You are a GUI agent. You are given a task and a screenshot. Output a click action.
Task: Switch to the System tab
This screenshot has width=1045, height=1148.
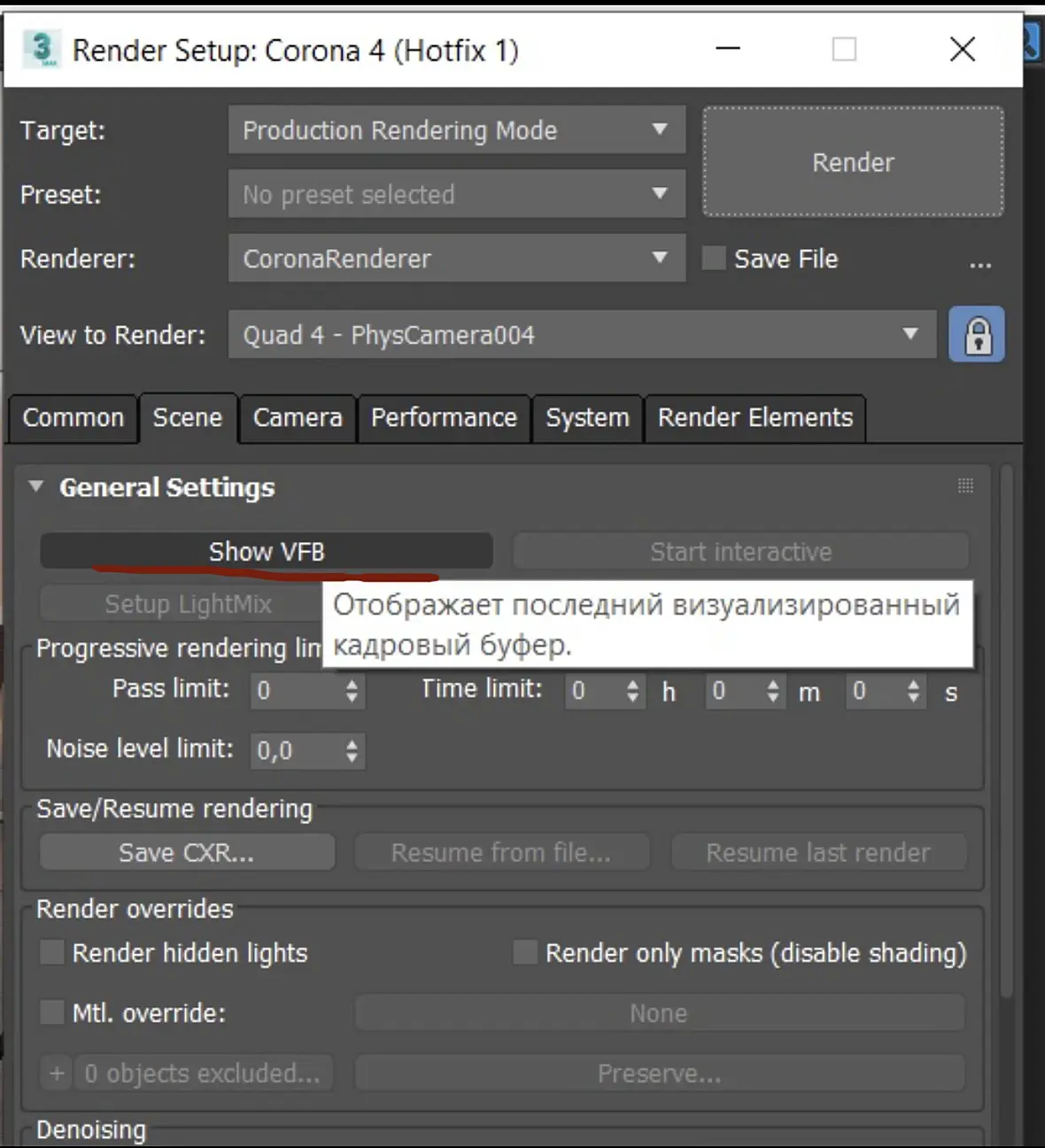(x=587, y=418)
